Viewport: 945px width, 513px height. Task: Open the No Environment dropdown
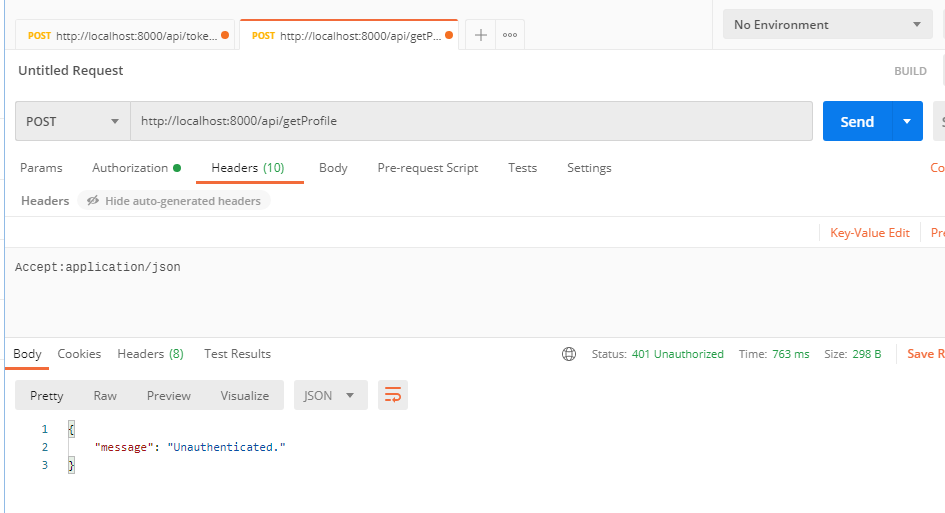(x=827, y=25)
